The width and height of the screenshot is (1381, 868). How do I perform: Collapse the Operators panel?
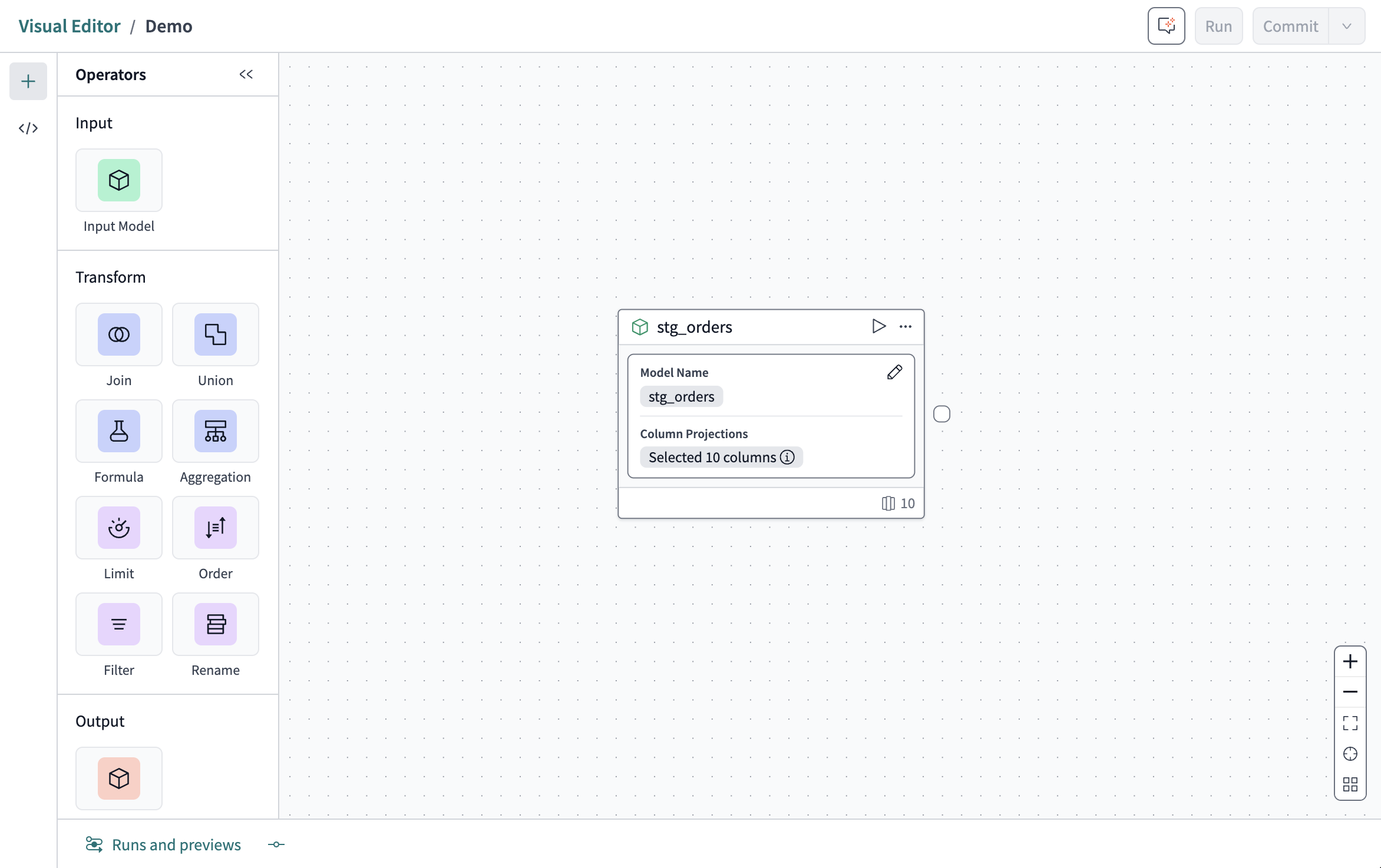[x=246, y=74]
